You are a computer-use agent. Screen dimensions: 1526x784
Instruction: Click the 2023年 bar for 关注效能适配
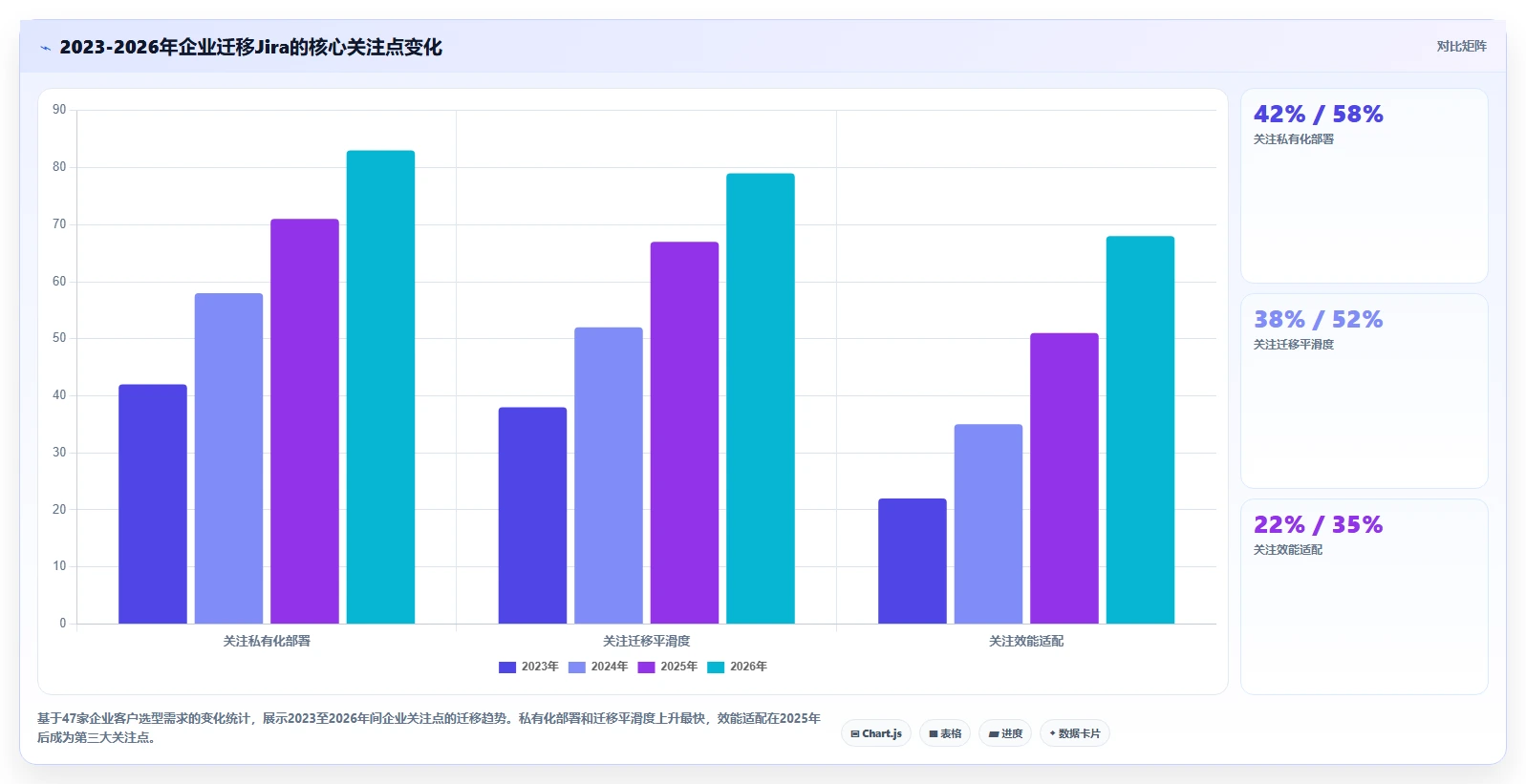tap(913, 561)
